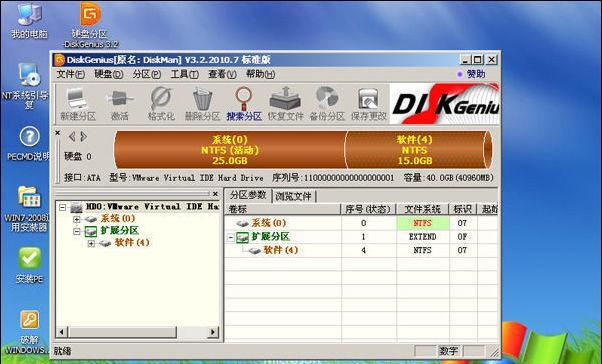Select 系统(0) in the left tree
Screen dimensions: 602x364
(118, 219)
